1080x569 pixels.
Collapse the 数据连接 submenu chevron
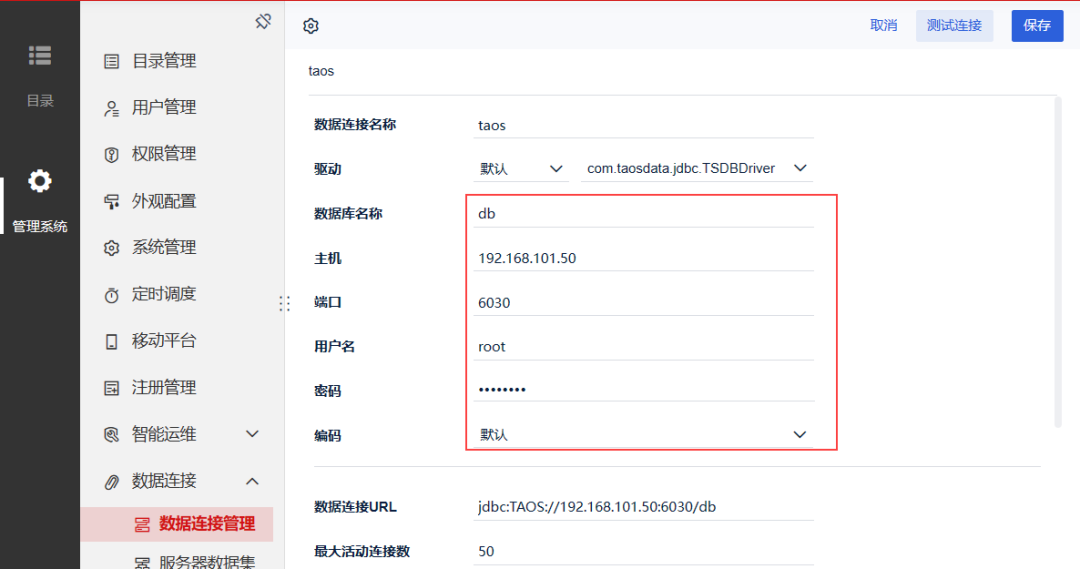[x=252, y=481]
